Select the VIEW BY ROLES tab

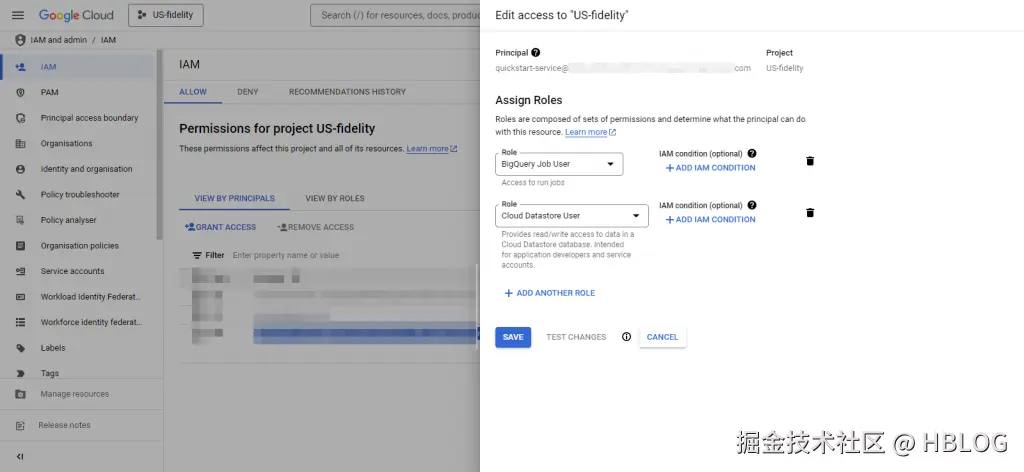pos(335,198)
